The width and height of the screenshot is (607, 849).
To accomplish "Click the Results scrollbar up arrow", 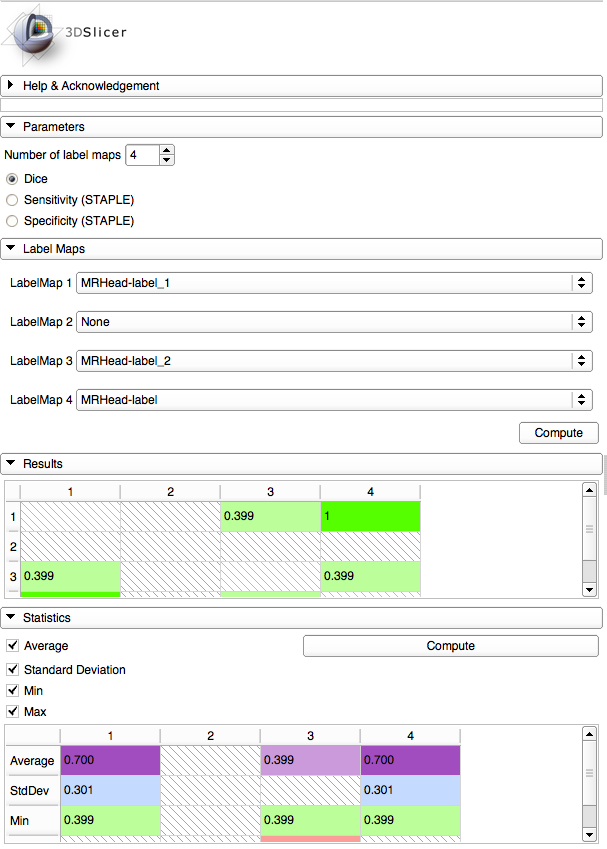I will click(x=589, y=490).
